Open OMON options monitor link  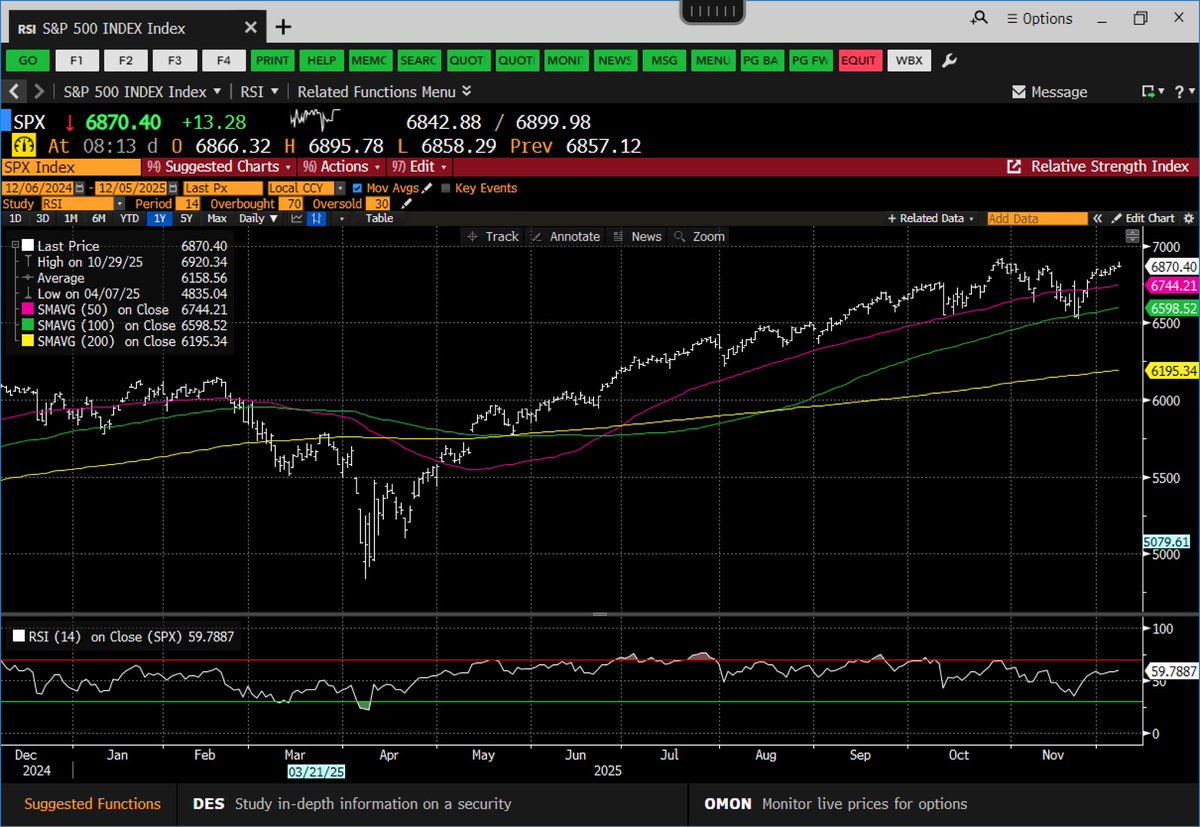(x=836, y=804)
